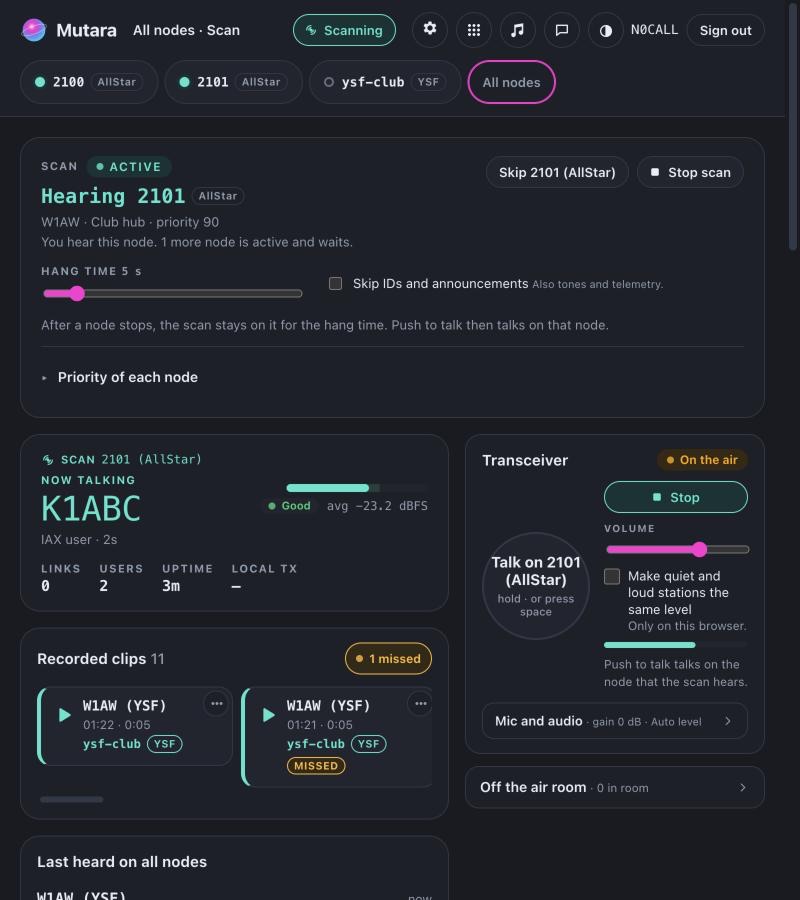
Task: Enable Skip IDs and announcements
Action: point(336,284)
